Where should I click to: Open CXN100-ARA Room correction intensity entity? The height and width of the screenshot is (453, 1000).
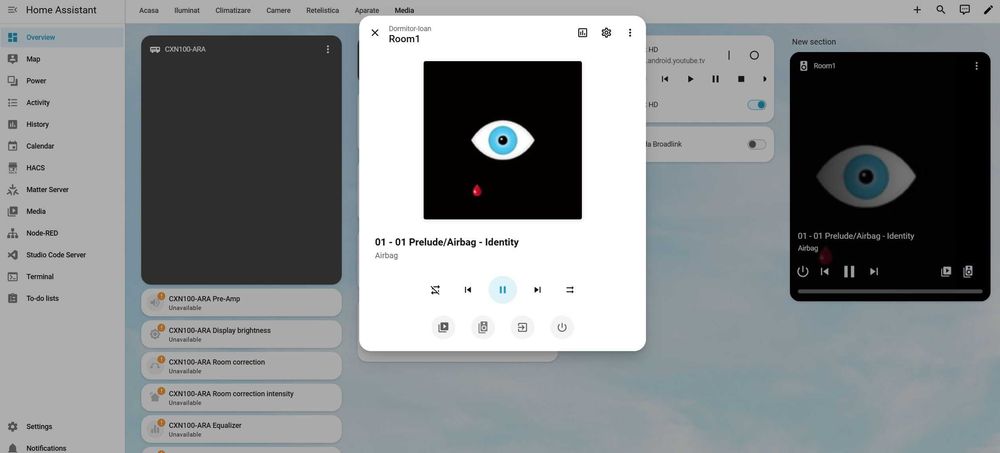[x=241, y=397]
